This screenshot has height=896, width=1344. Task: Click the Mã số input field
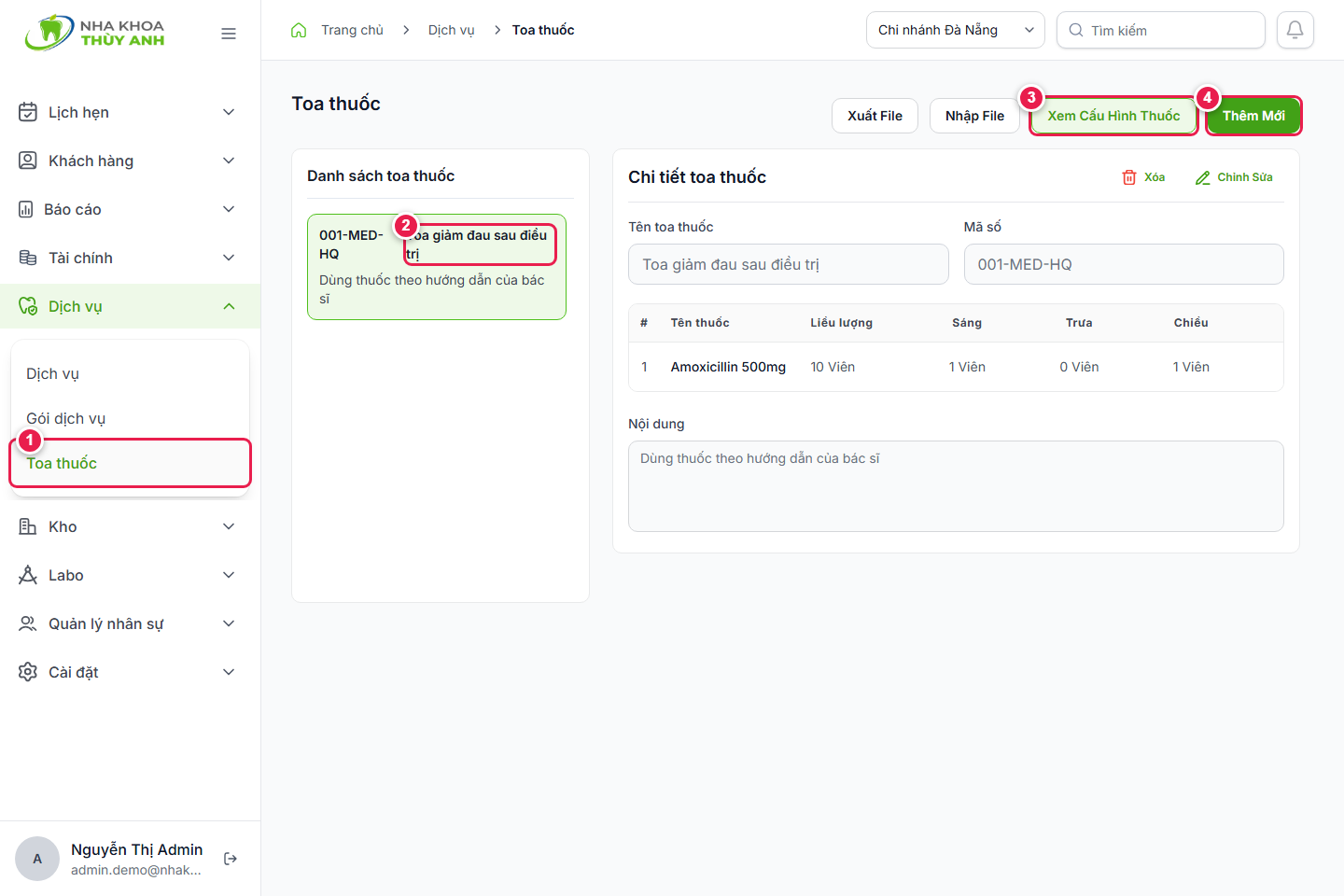point(1124,264)
